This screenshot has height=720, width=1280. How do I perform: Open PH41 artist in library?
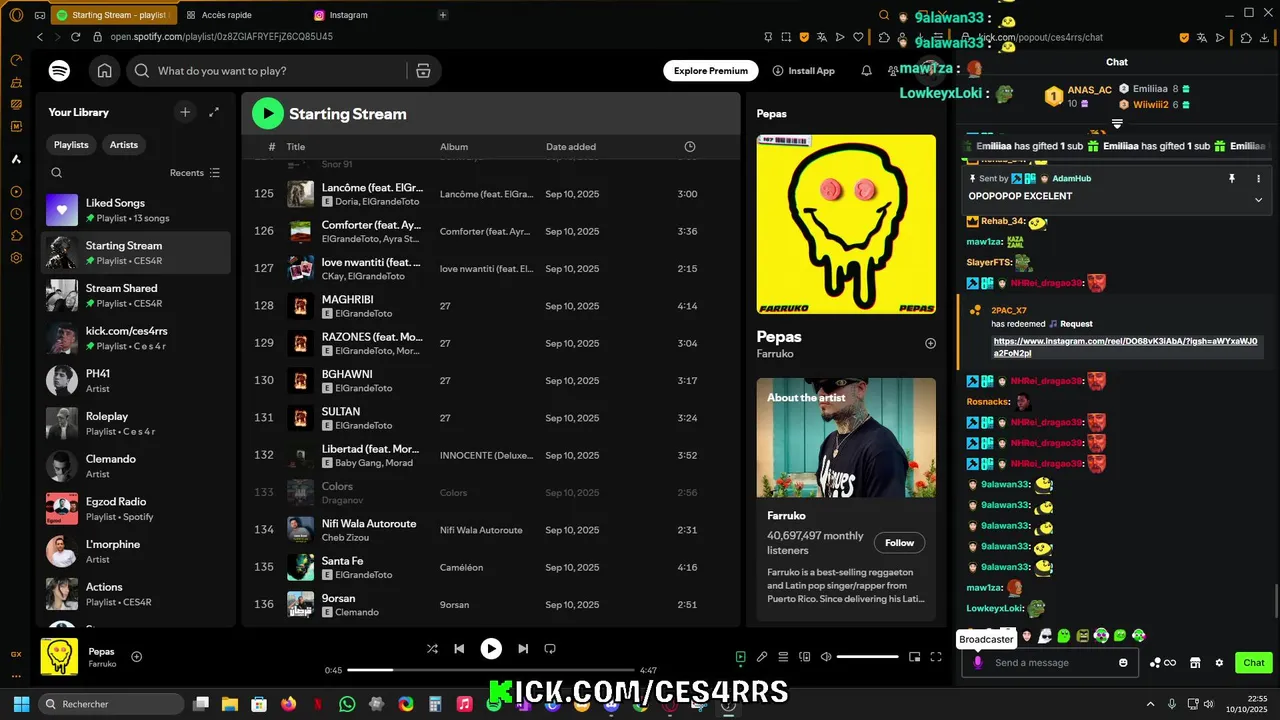click(135, 381)
